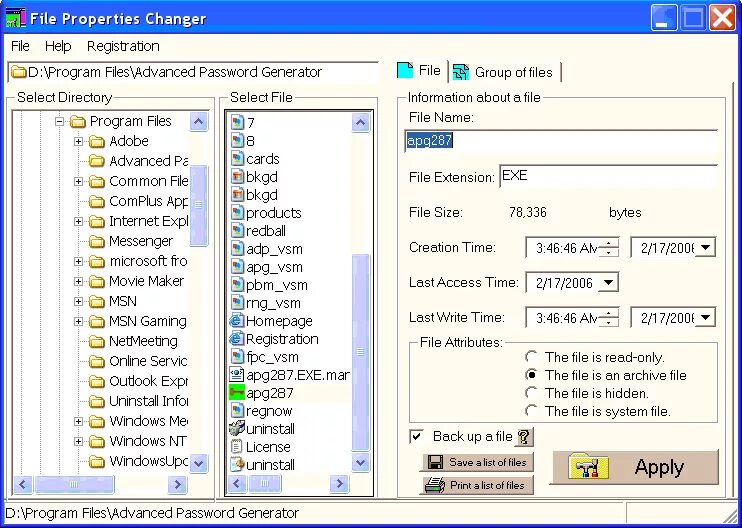
Task: Click the folder icon in the path bar
Action: 18,72
